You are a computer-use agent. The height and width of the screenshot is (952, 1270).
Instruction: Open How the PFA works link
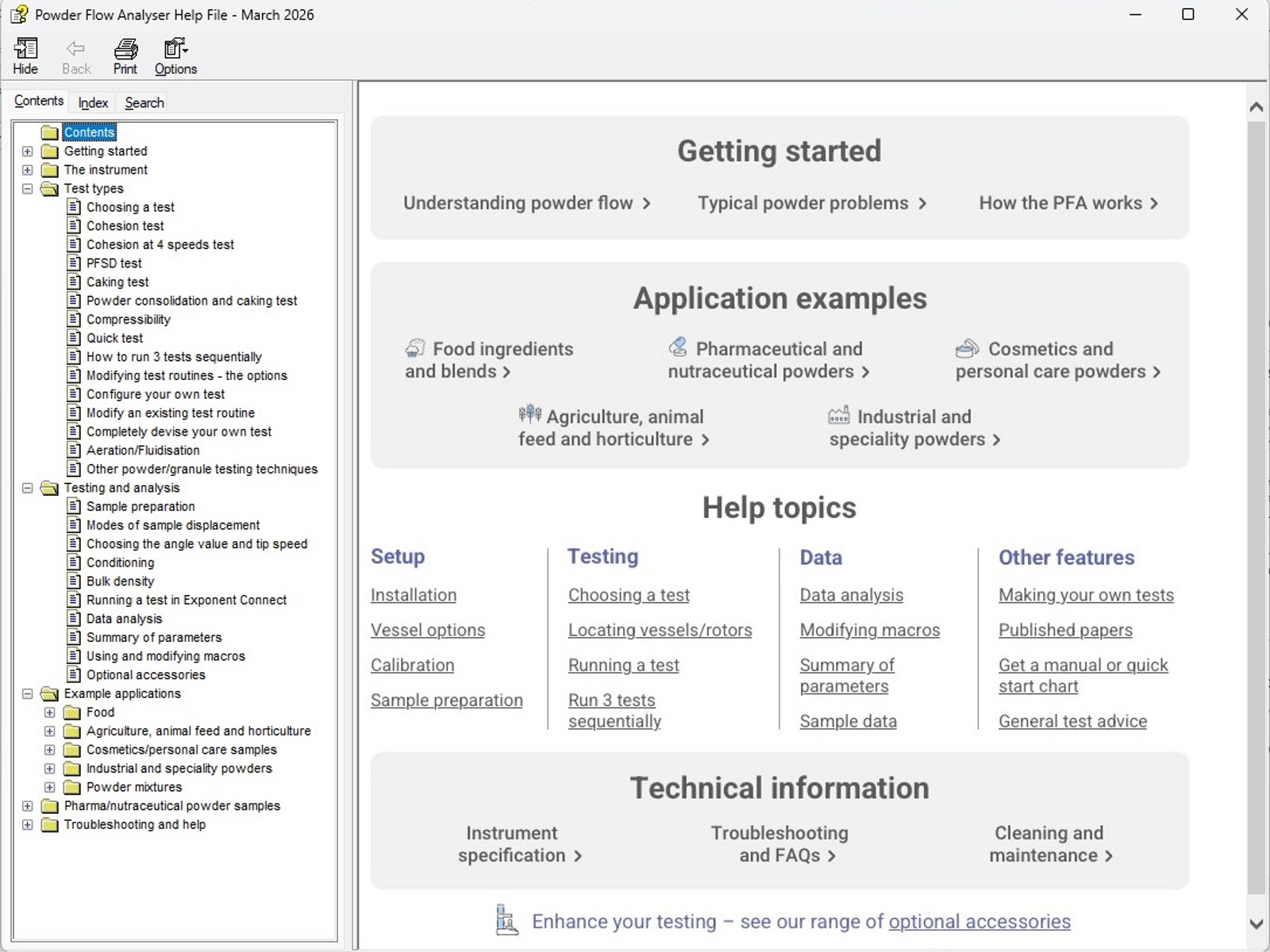pos(1068,203)
